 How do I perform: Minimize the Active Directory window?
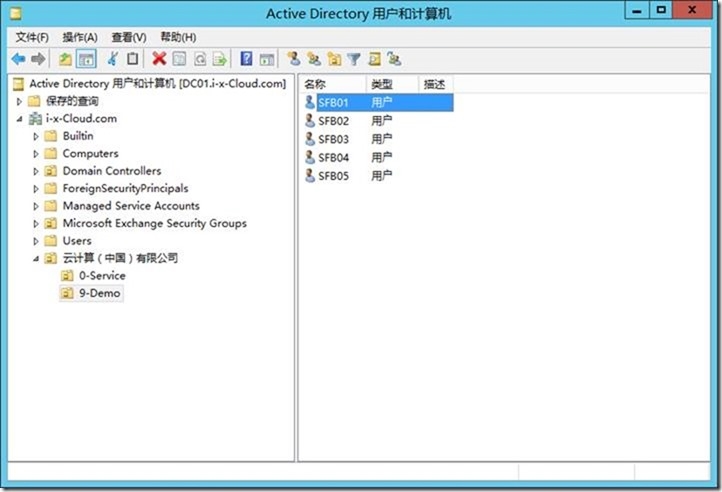637,10
